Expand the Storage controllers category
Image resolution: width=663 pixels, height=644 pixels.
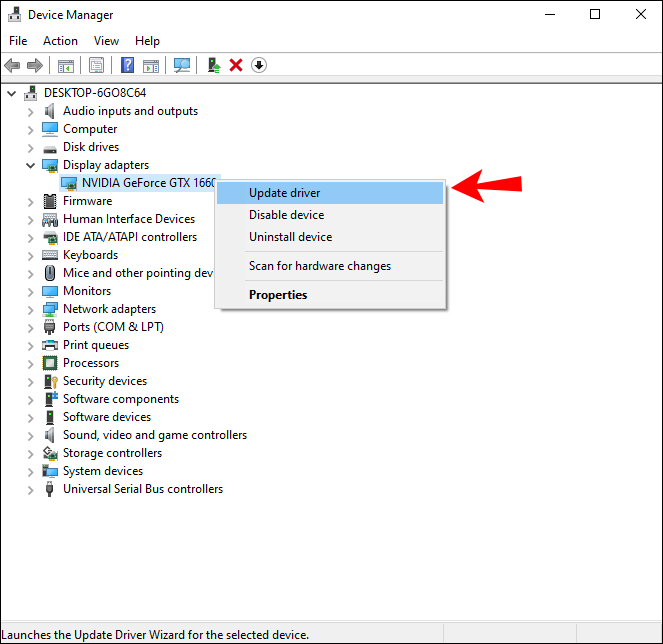[30, 454]
